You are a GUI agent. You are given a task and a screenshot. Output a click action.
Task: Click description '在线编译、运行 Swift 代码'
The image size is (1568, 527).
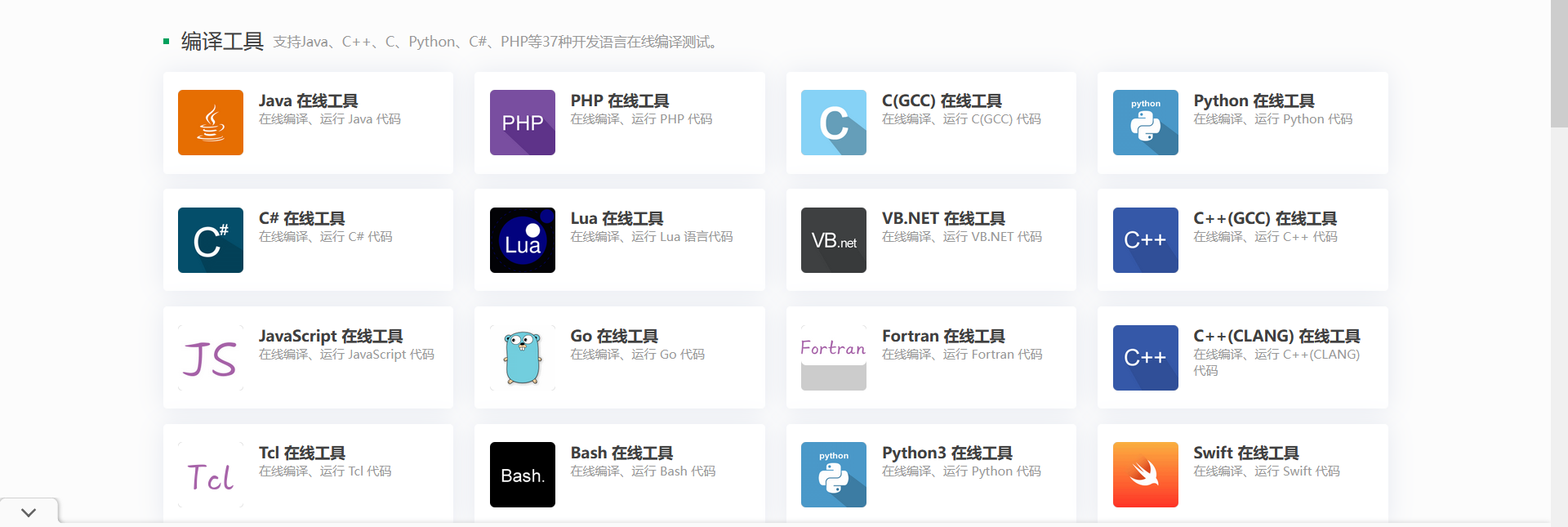pos(1267,471)
